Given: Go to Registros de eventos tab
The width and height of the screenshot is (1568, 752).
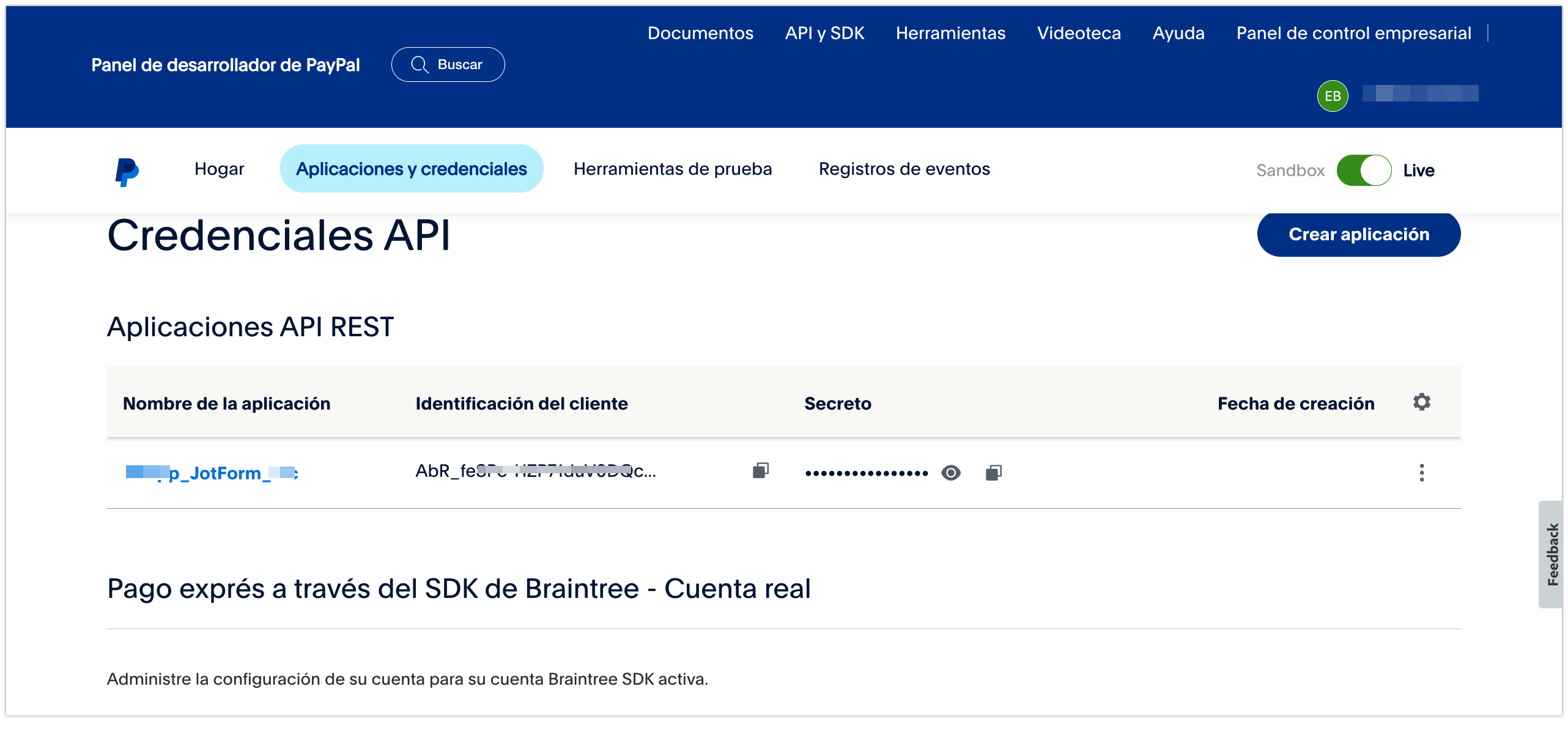Looking at the screenshot, I should (x=904, y=169).
